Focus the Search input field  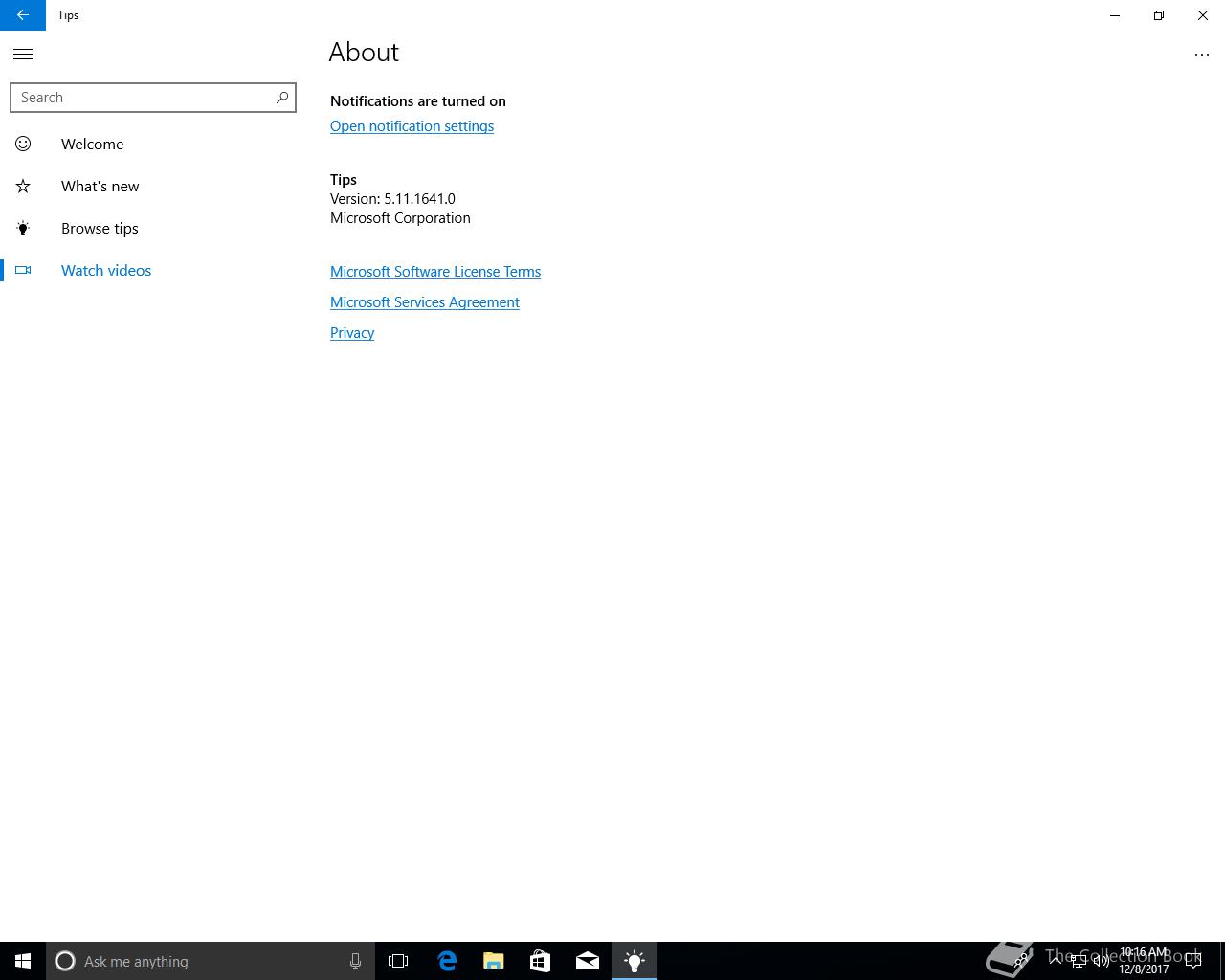point(153,98)
